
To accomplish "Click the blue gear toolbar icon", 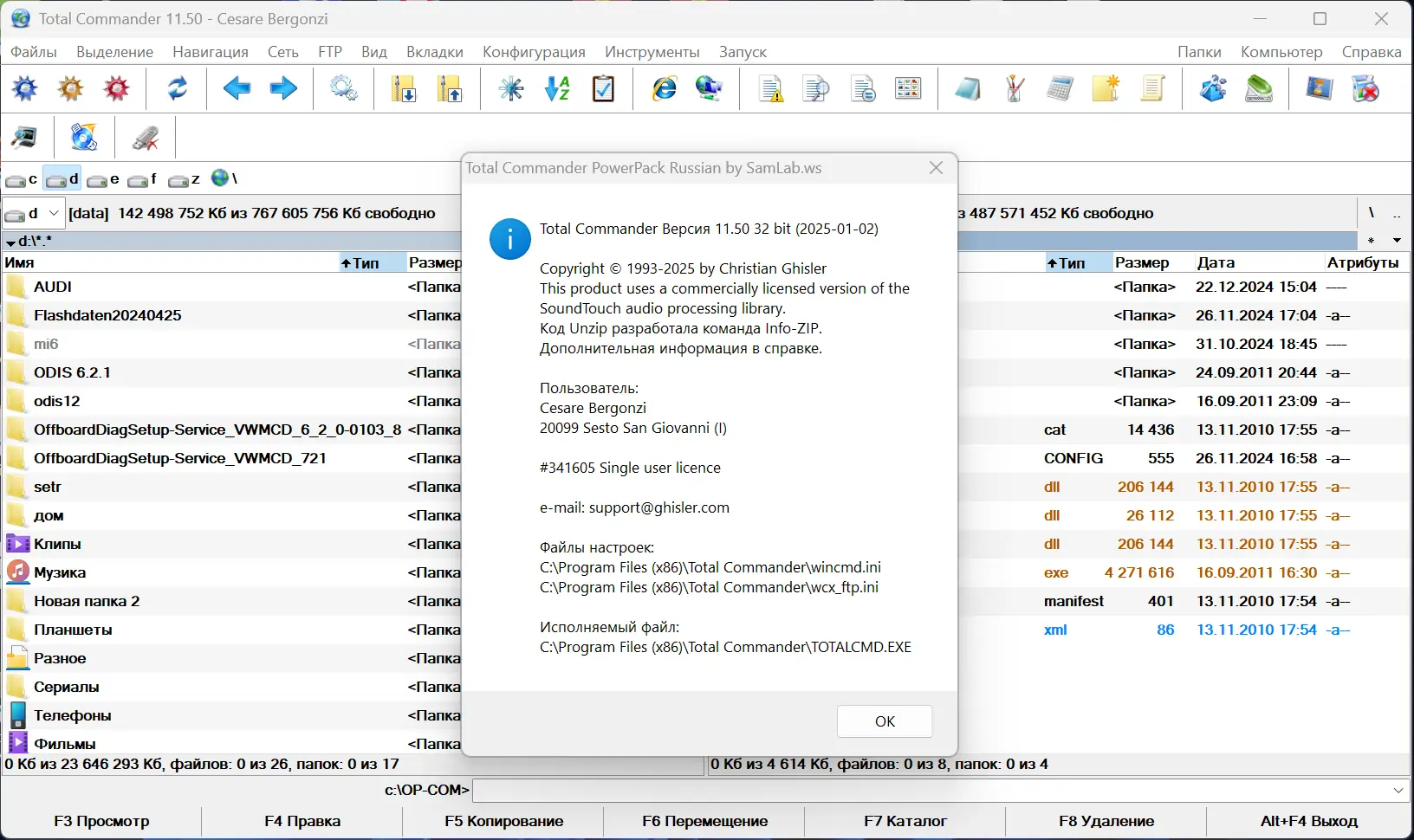I will click(x=25, y=88).
